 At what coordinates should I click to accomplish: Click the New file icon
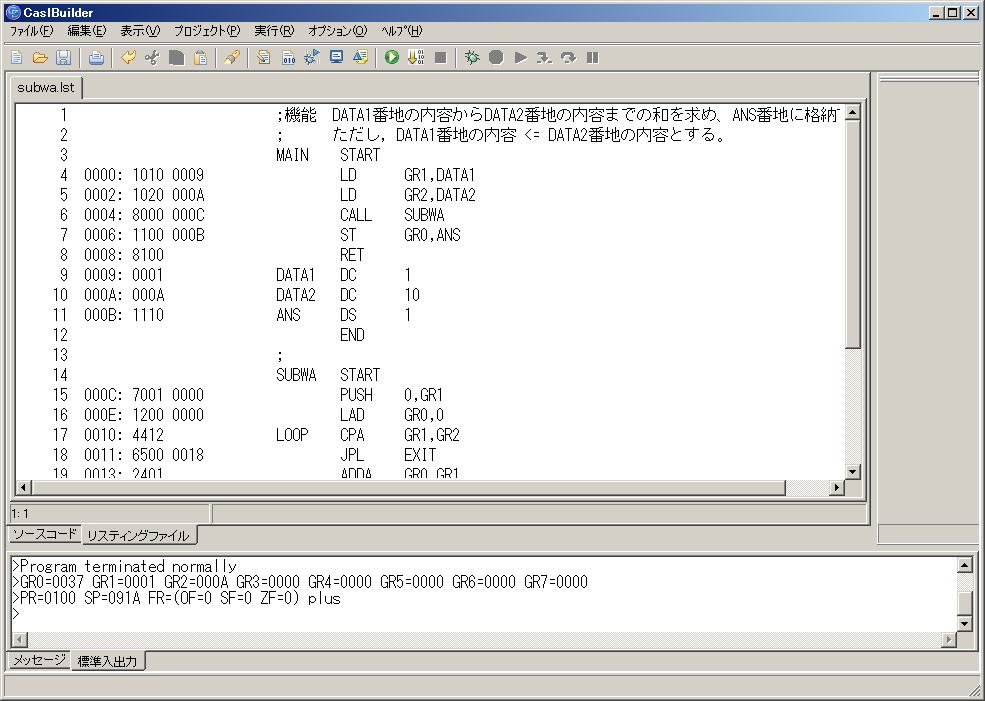[x=17, y=58]
